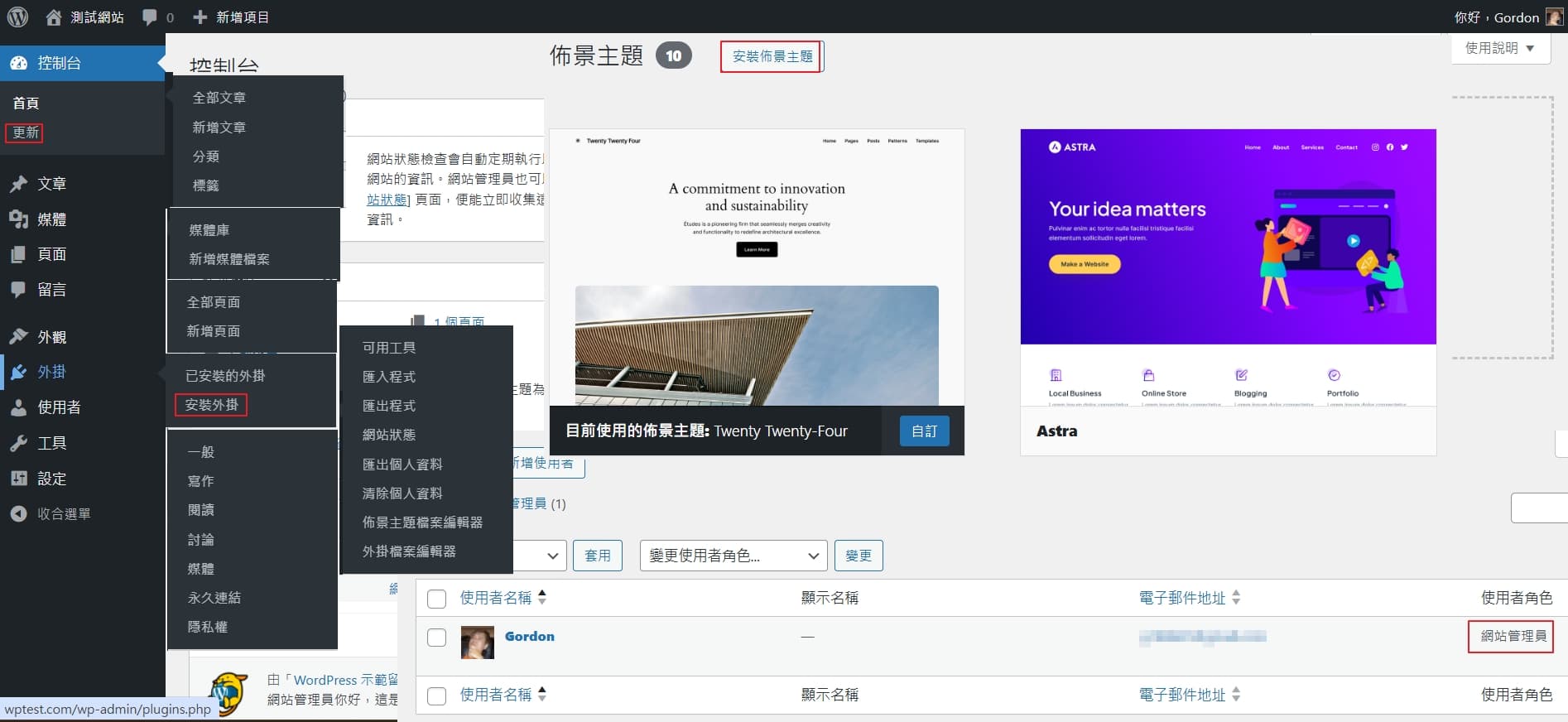
Task: Click Gordon's user avatar in table
Action: click(x=477, y=643)
